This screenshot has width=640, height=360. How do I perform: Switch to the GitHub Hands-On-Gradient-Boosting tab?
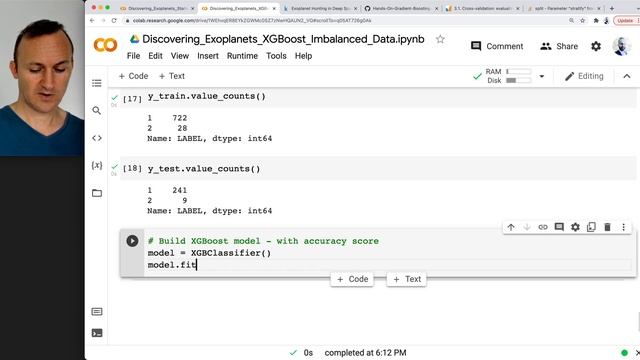(400, 8)
